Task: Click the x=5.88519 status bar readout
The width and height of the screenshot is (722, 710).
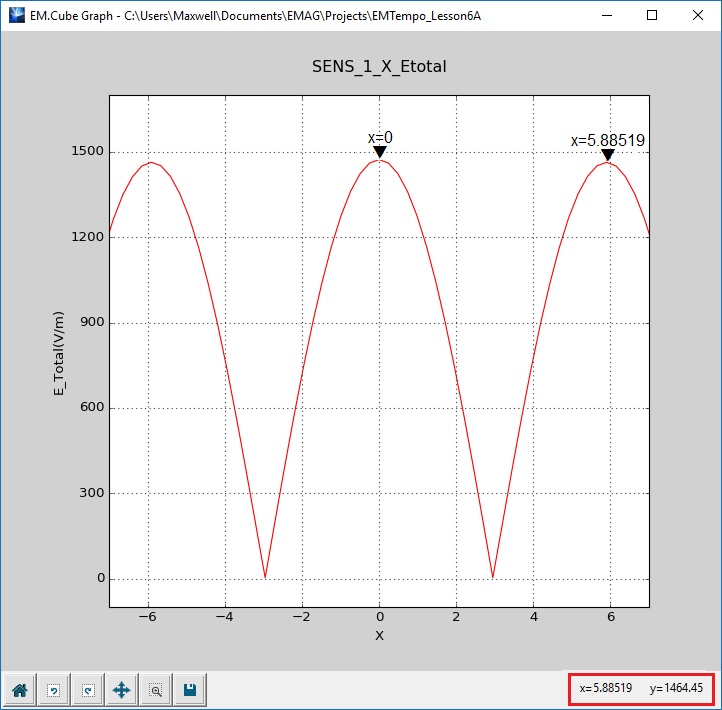Action: click(x=606, y=688)
